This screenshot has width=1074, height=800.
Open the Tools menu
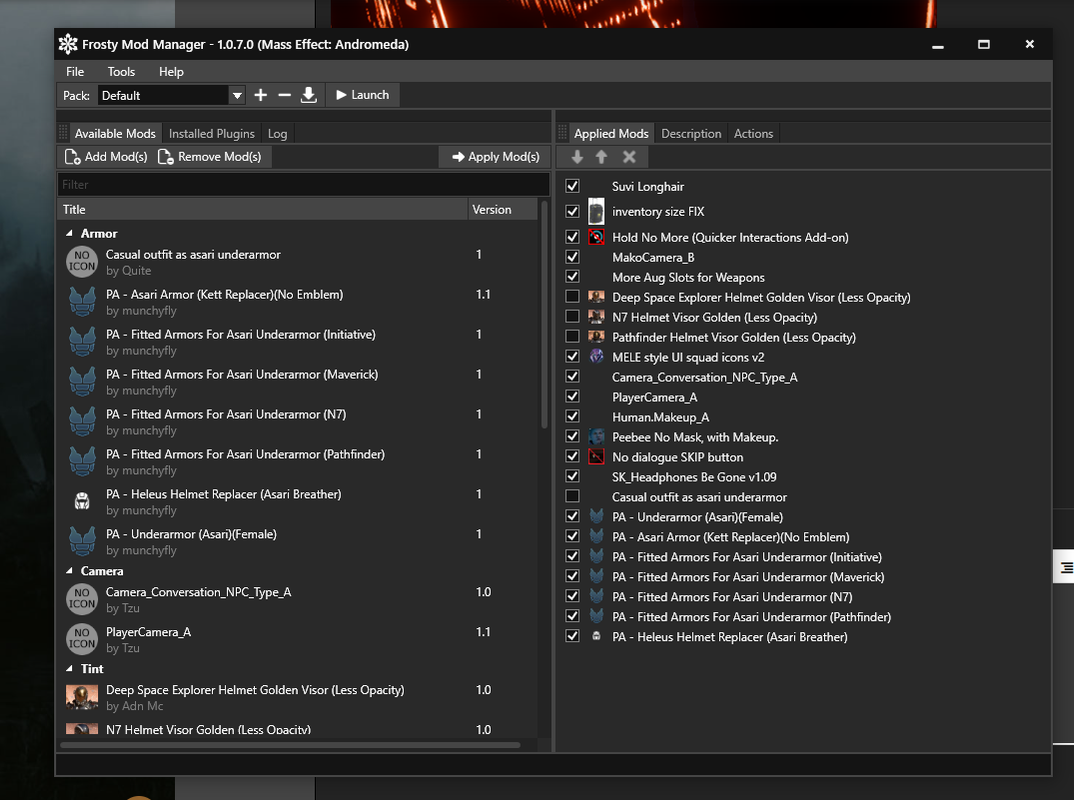coord(121,72)
